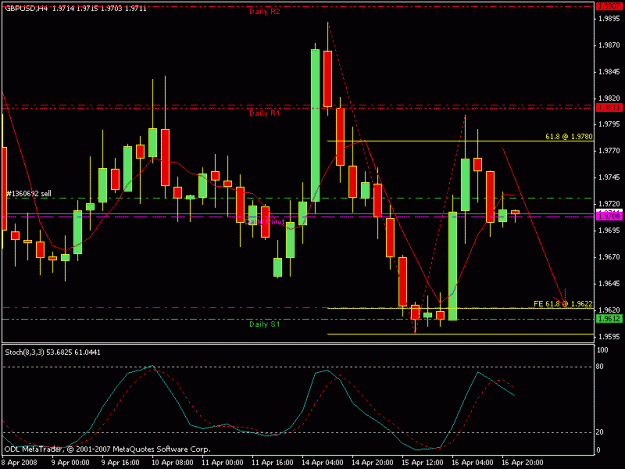
Task: Click the Daily Pivot label
Action: click(265, 222)
